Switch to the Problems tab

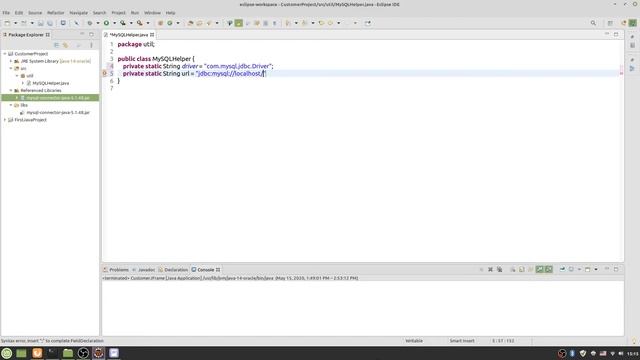(116, 270)
